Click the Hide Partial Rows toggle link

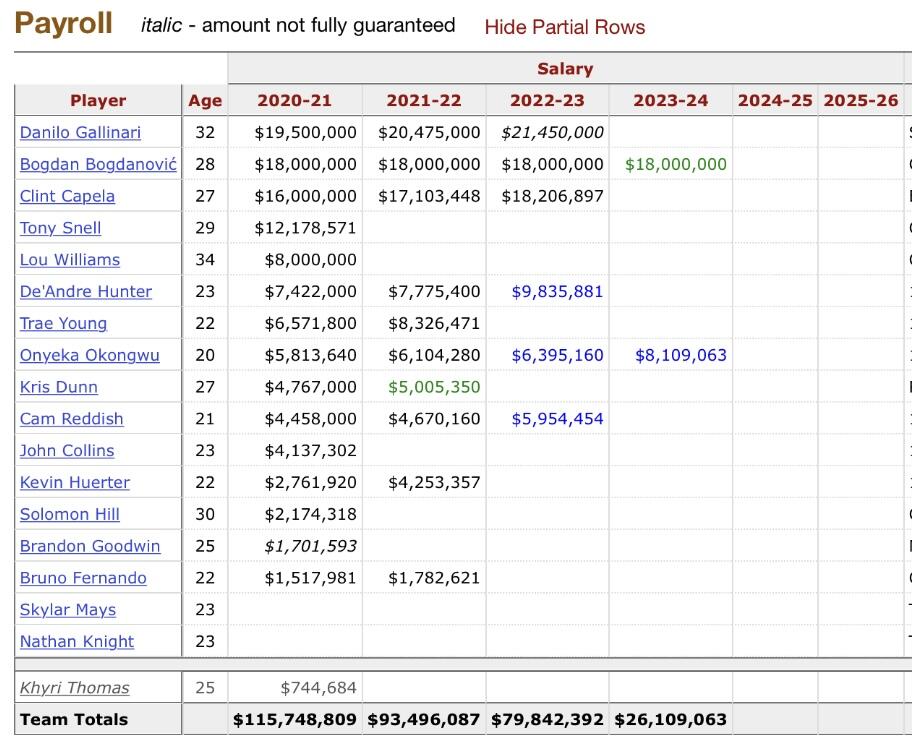pyautogui.click(x=564, y=27)
